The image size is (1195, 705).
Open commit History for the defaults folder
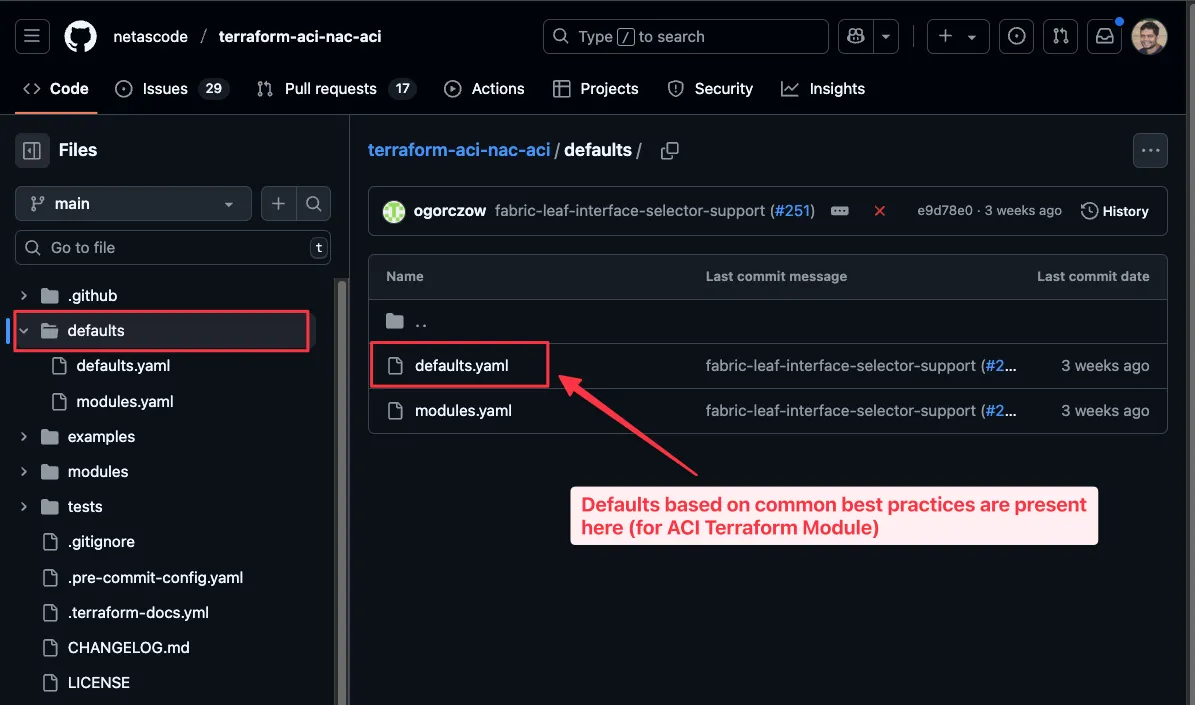[x=1115, y=211]
